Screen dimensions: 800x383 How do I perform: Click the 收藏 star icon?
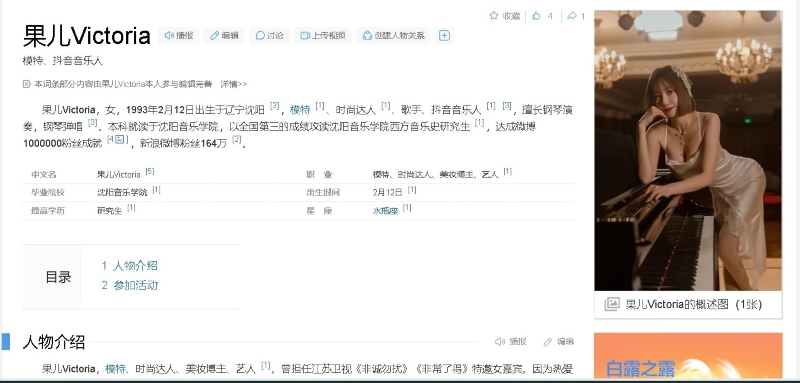click(493, 16)
